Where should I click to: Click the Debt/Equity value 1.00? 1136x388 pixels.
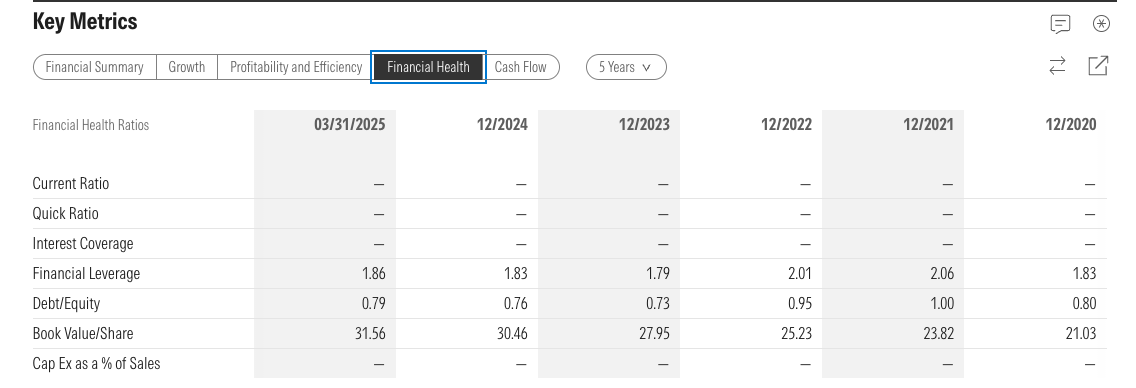940,303
